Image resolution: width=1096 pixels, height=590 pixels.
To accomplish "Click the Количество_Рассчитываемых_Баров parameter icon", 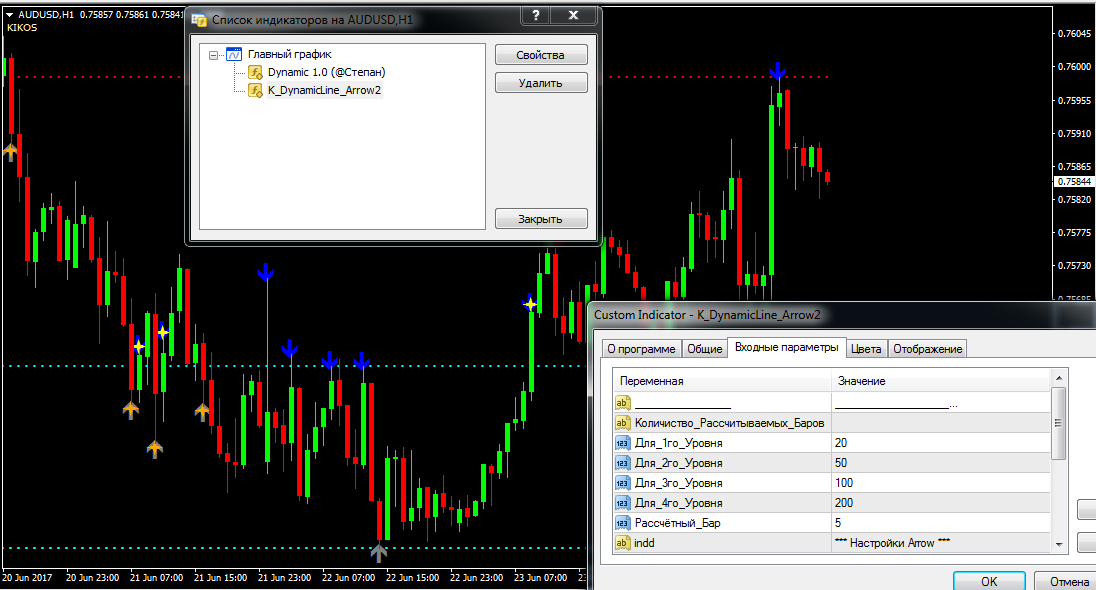I will (x=622, y=422).
